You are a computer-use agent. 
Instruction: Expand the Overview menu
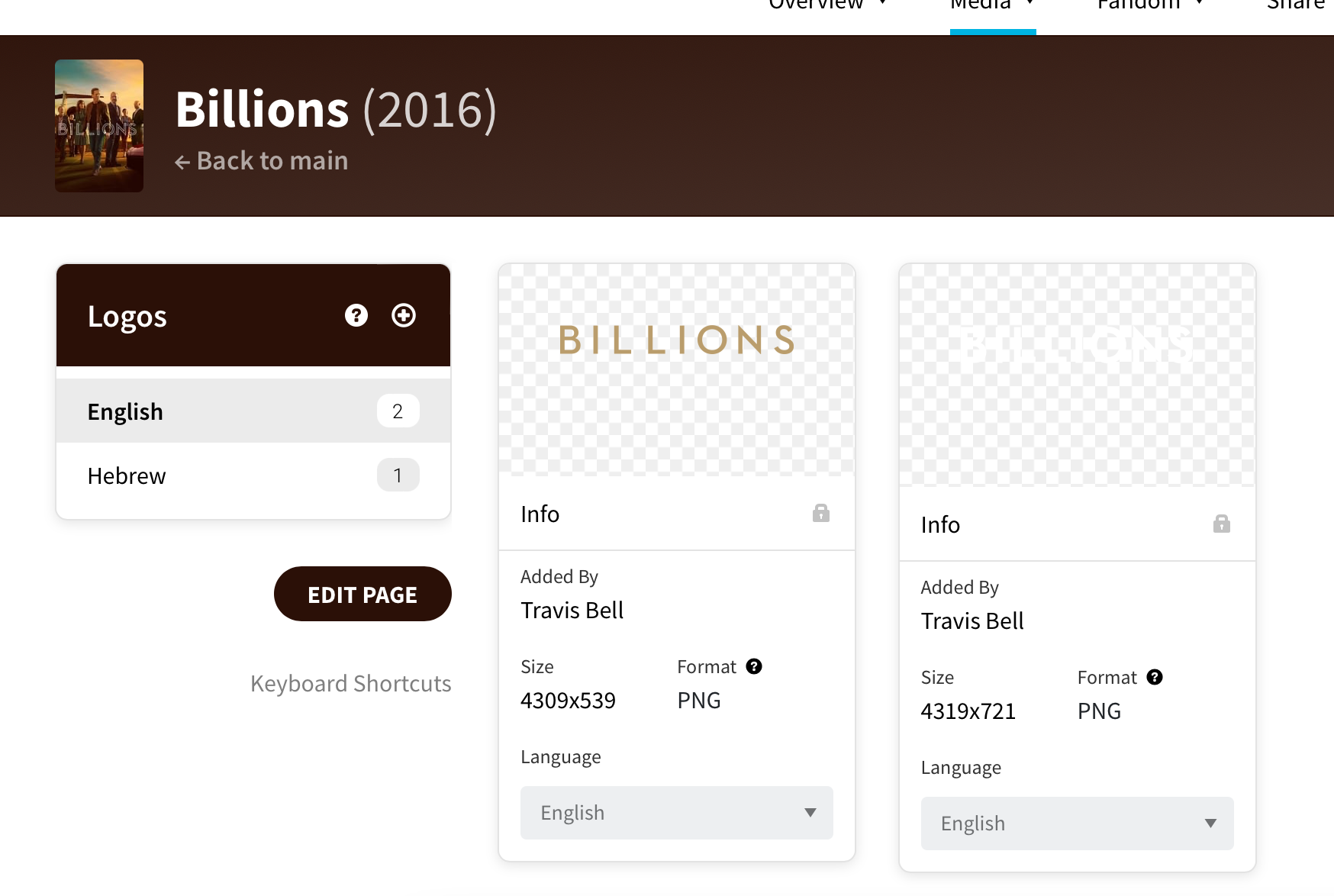(827, 5)
